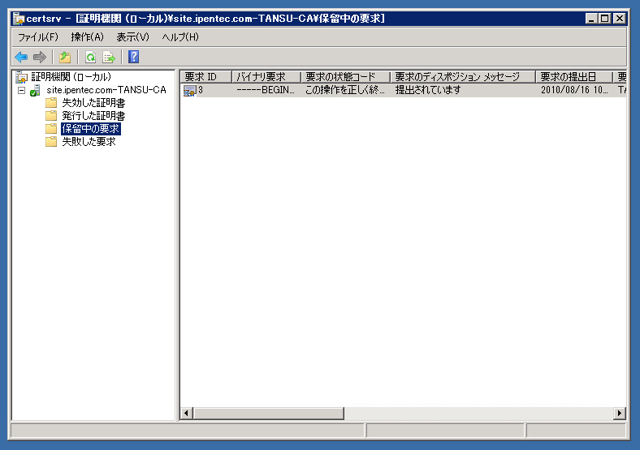Viewport: 640px width, 450px height.
Task: Click the site.ipentec.com-TANSU-CA server icon
Action: pyautogui.click(x=35, y=90)
